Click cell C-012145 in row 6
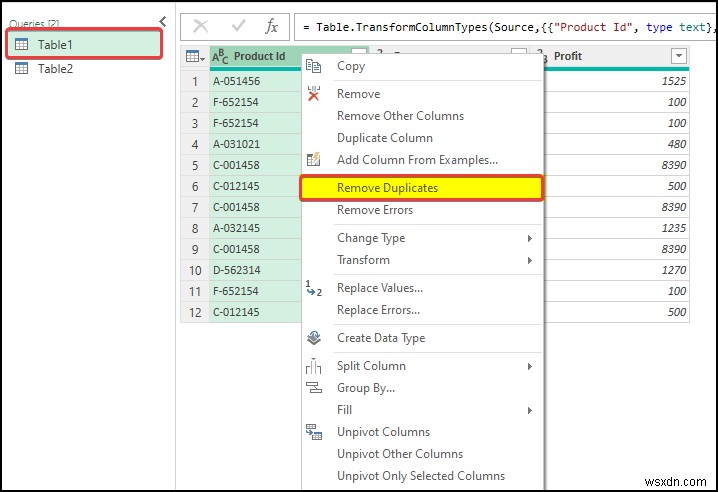 click(x=256, y=186)
